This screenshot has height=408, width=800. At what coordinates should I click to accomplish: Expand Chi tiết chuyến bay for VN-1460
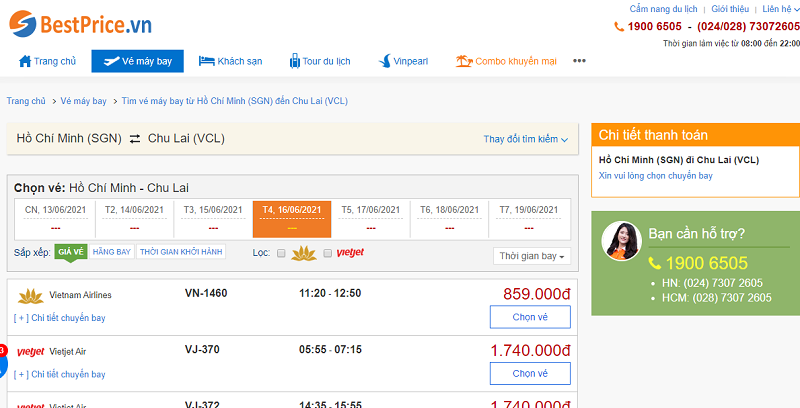(x=59, y=318)
